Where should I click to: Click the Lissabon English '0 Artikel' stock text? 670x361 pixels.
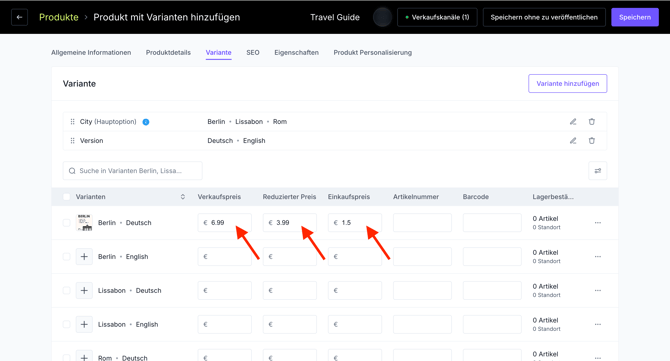coord(545,320)
